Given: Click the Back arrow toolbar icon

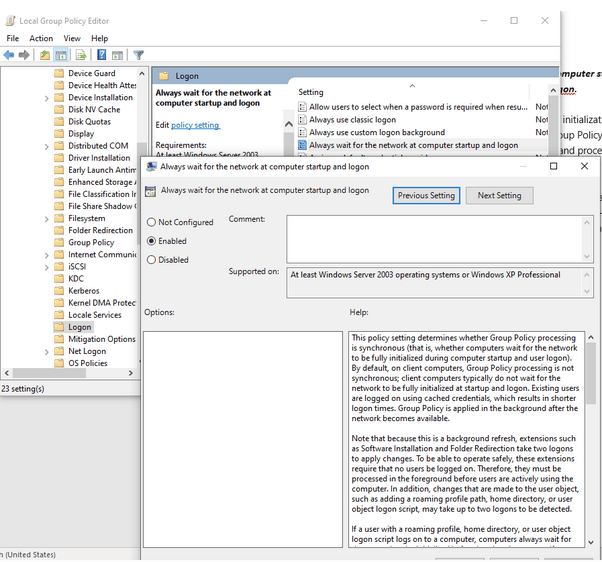Looking at the screenshot, I should coord(9,55).
